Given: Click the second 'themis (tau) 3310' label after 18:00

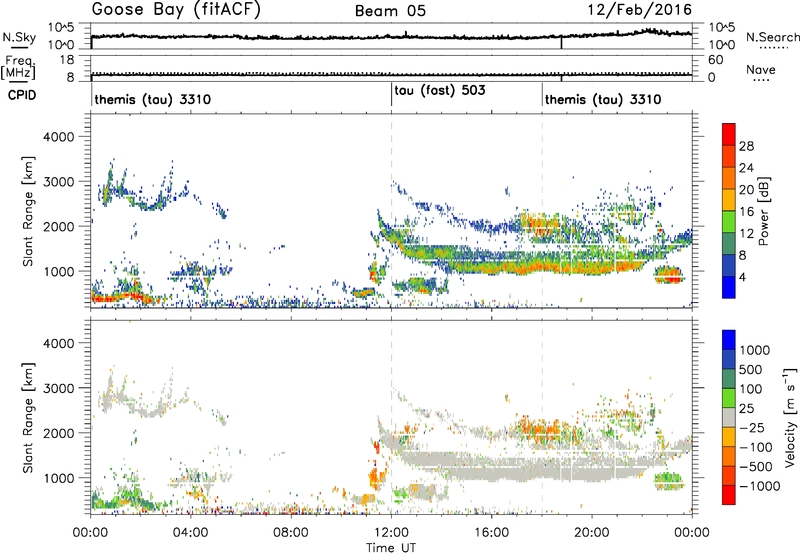Looking at the screenshot, I should point(603,99).
